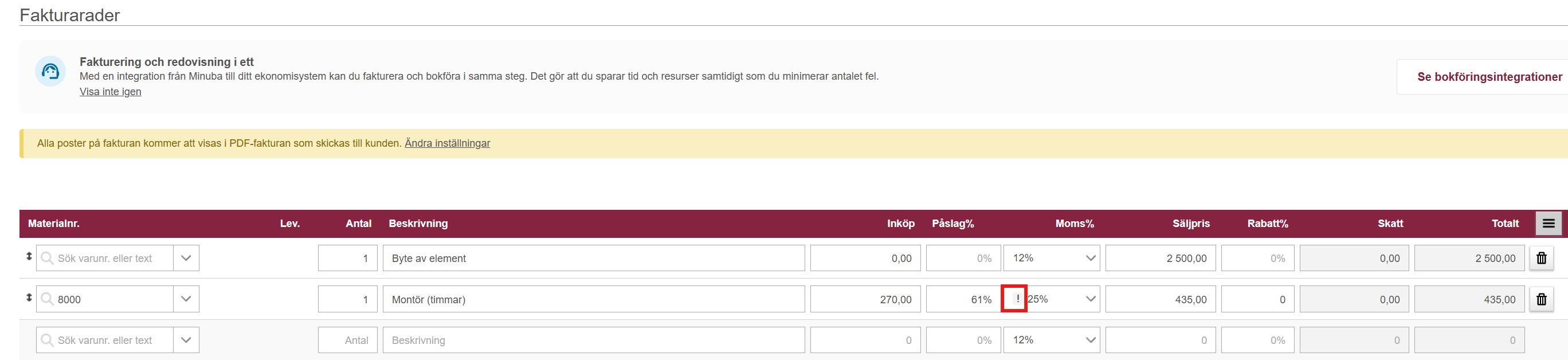Open the Moms% dropdown in the empty row

click(x=1052, y=340)
